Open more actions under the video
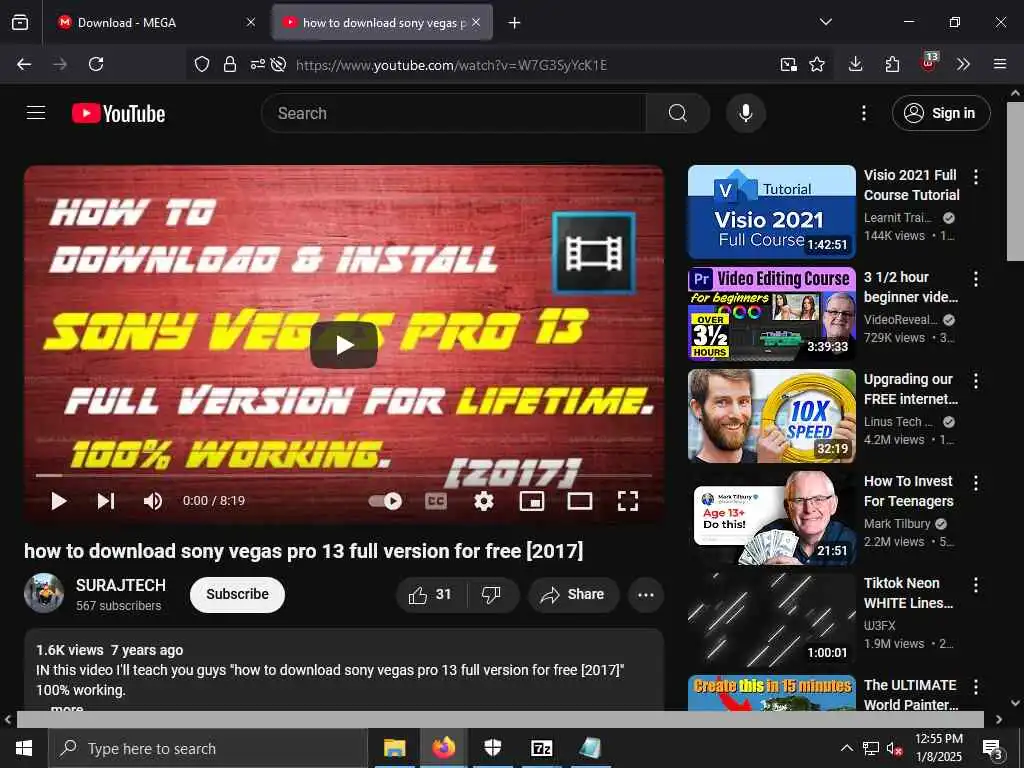This screenshot has height=768, width=1024. [x=646, y=595]
